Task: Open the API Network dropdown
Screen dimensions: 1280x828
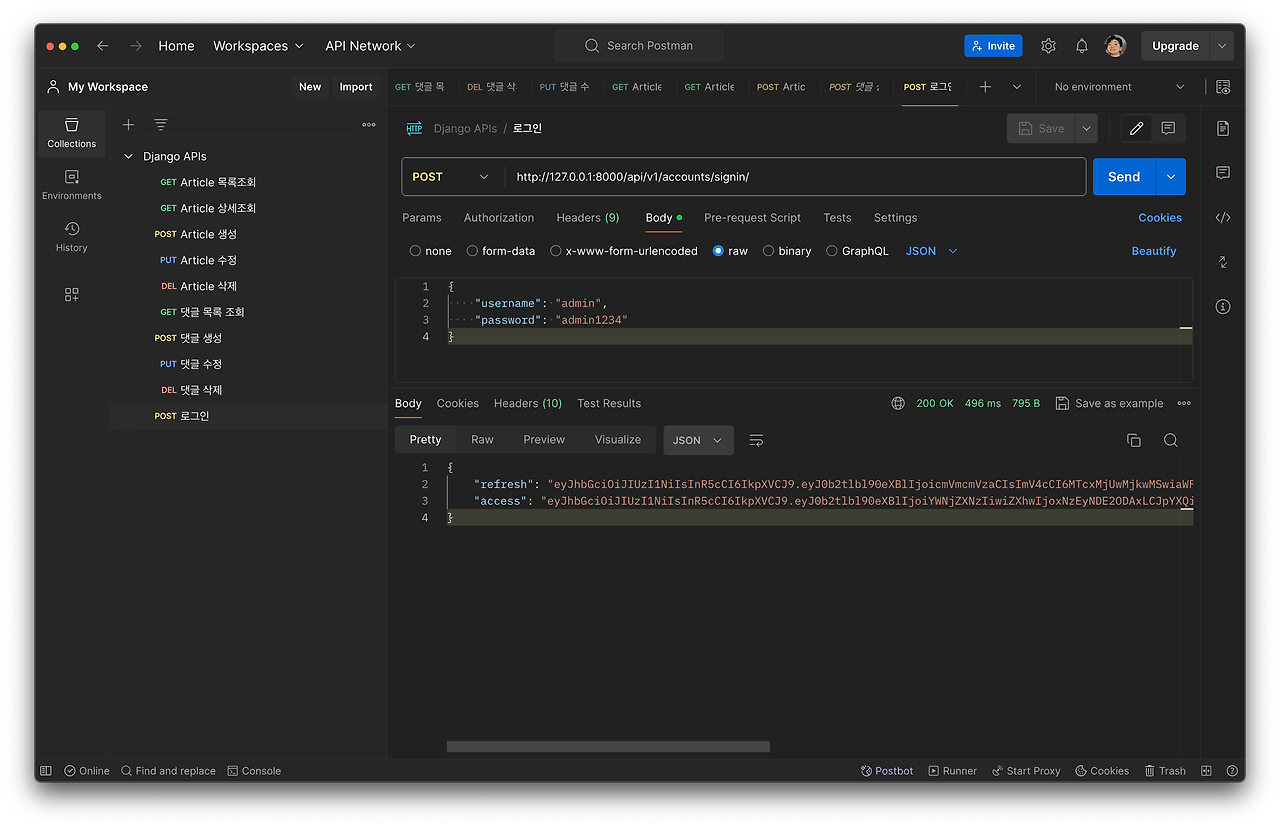Action: (x=370, y=46)
